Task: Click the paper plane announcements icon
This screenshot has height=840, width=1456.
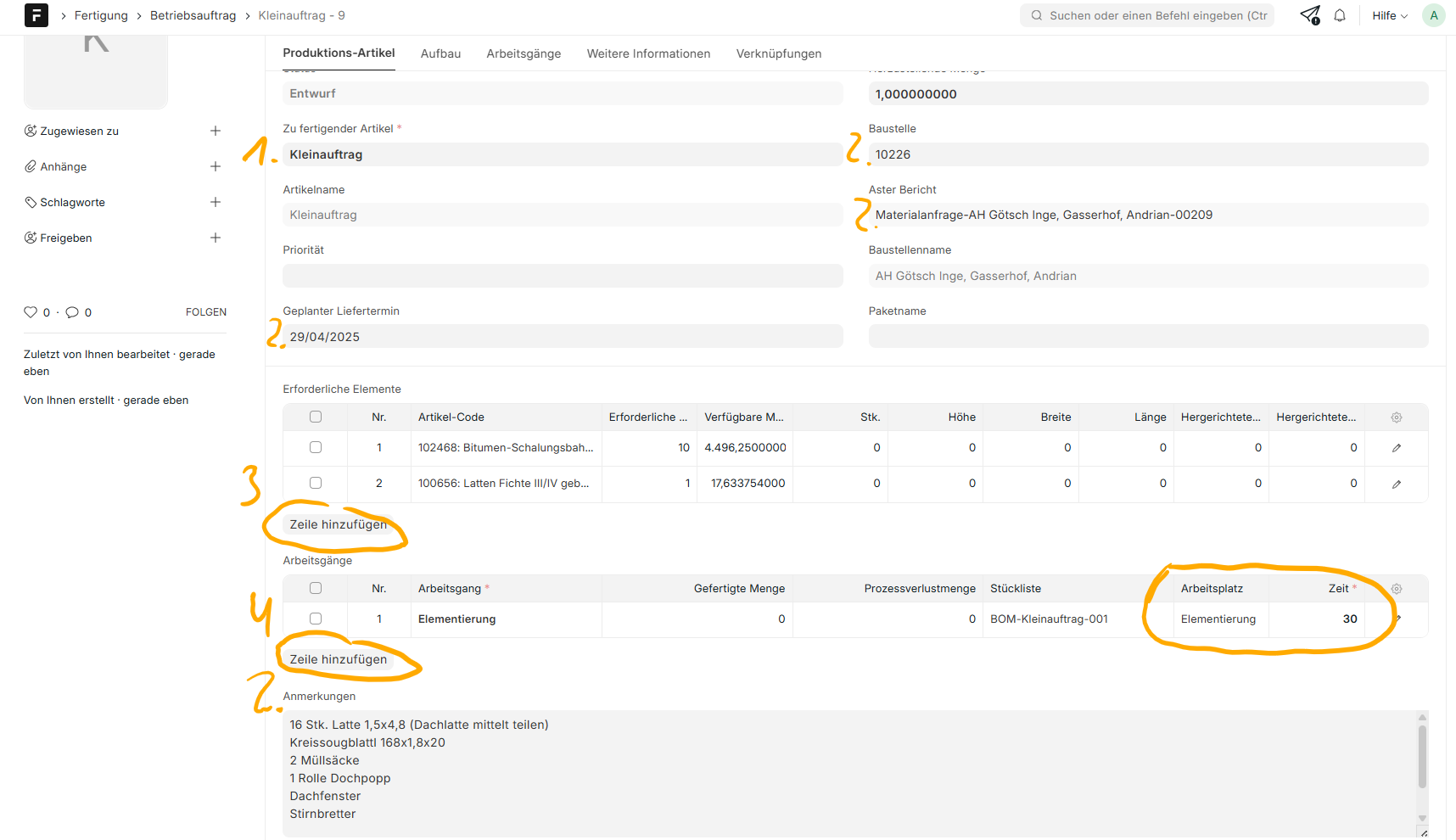Action: [1309, 15]
